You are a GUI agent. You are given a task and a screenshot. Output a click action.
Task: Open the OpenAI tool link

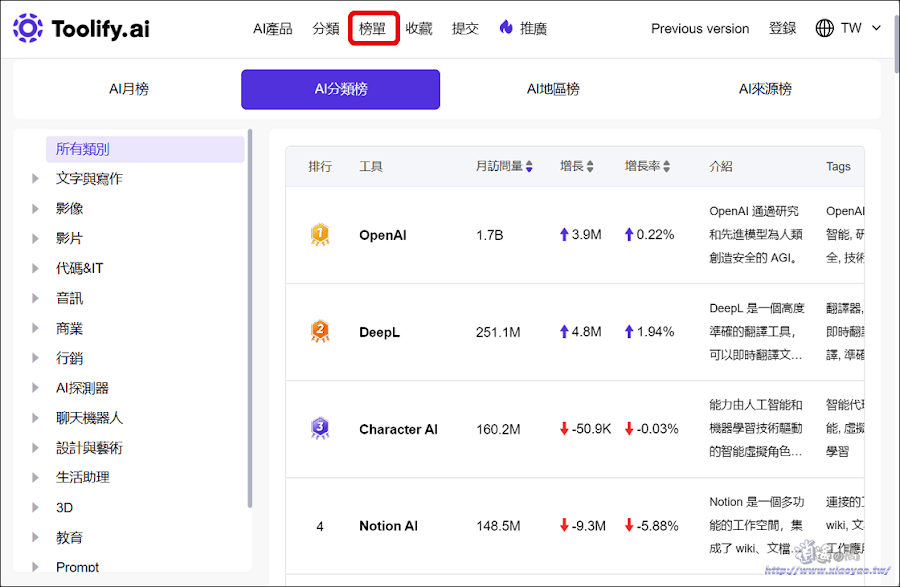[383, 235]
